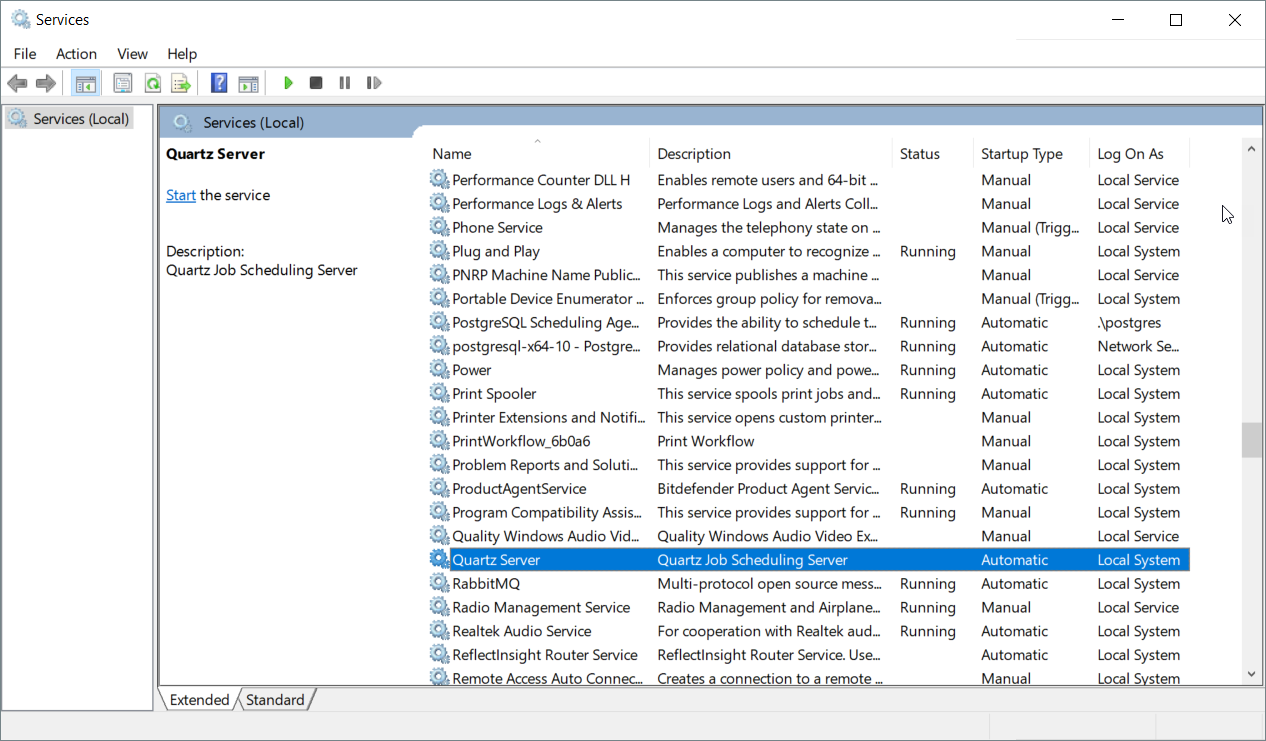The image size is (1266, 741).
Task: Select the PNRP Machine Name Public... service name
Action: (x=546, y=275)
